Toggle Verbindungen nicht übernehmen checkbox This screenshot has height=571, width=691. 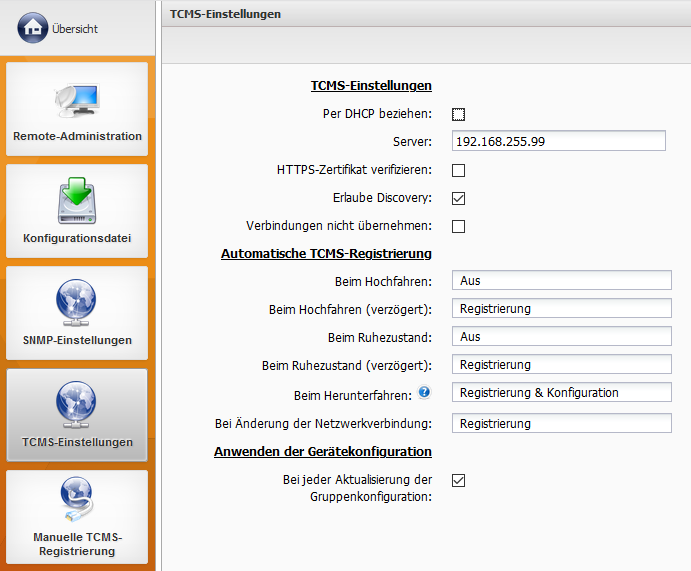click(x=459, y=226)
